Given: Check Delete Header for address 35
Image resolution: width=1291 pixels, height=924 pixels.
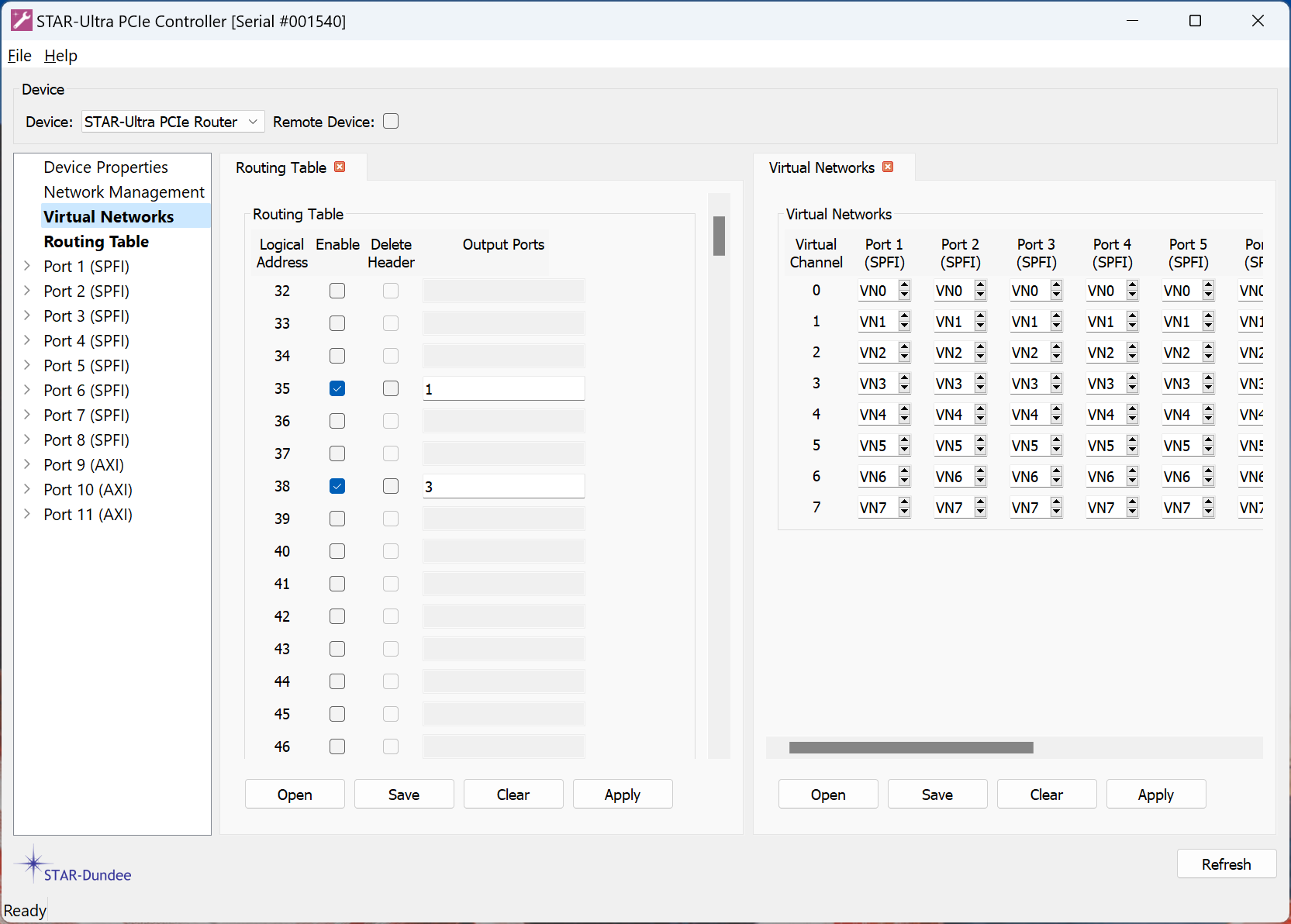Looking at the screenshot, I should coord(391,388).
